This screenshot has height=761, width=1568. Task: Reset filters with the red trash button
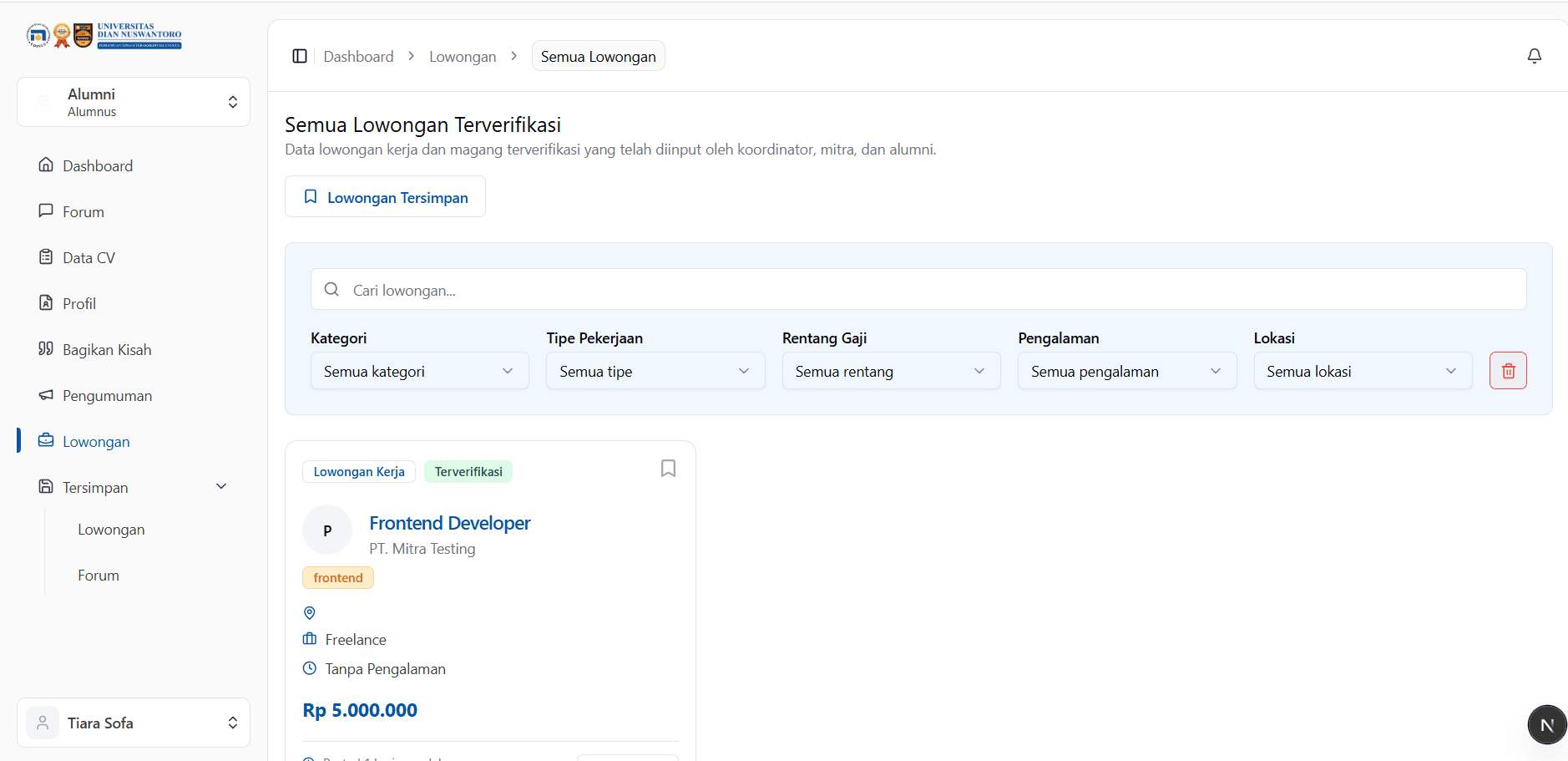(1508, 371)
